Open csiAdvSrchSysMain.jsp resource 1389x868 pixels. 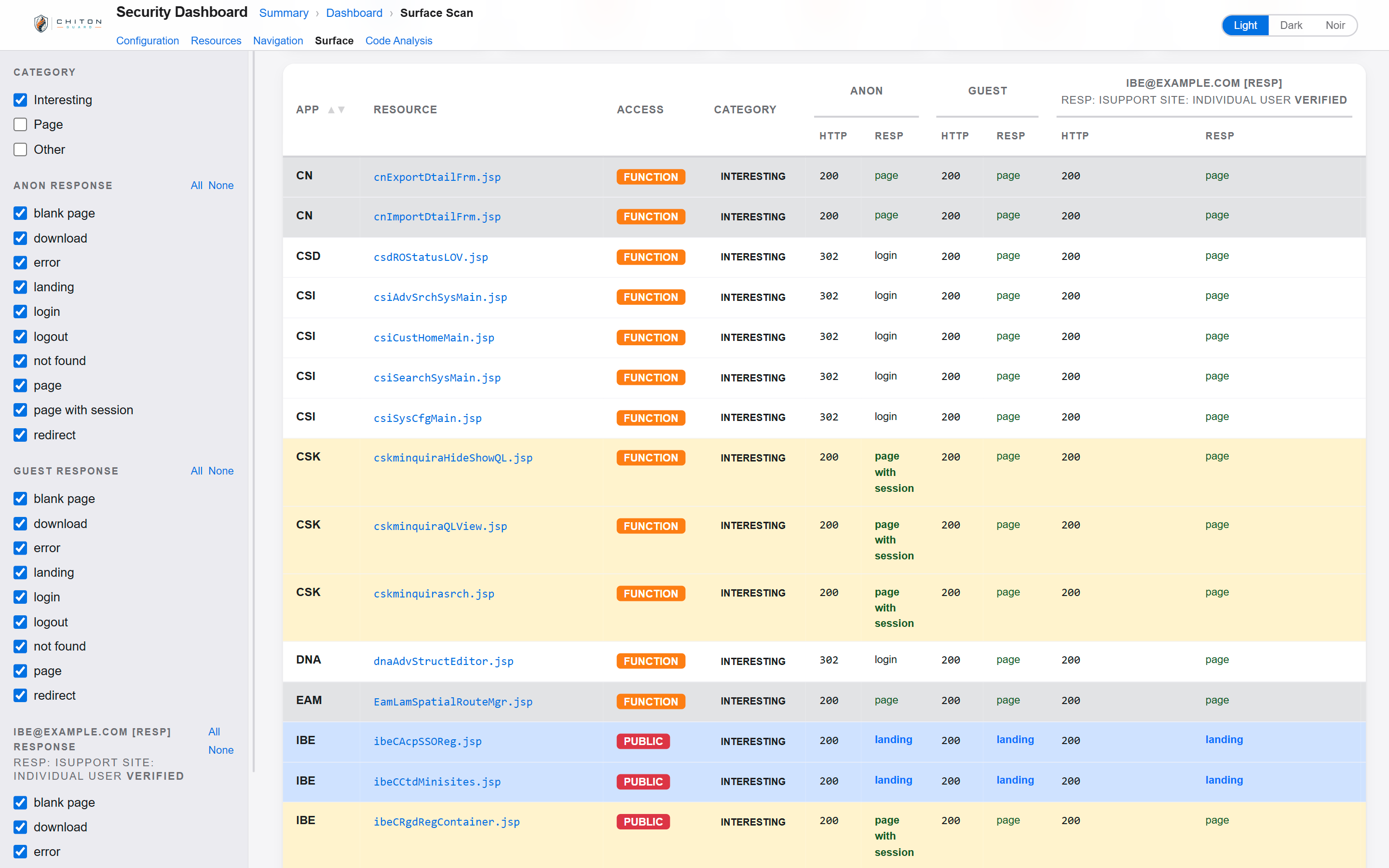click(440, 297)
